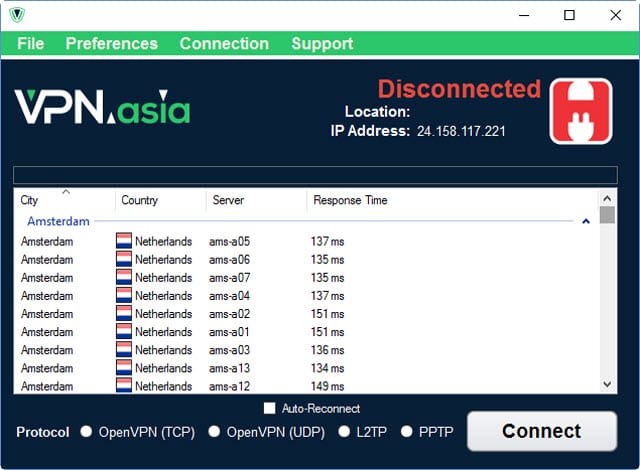The image size is (640, 470).
Task: Select OpenVPN (UDP) protocol
Action: pyautogui.click(x=214, y=431)
